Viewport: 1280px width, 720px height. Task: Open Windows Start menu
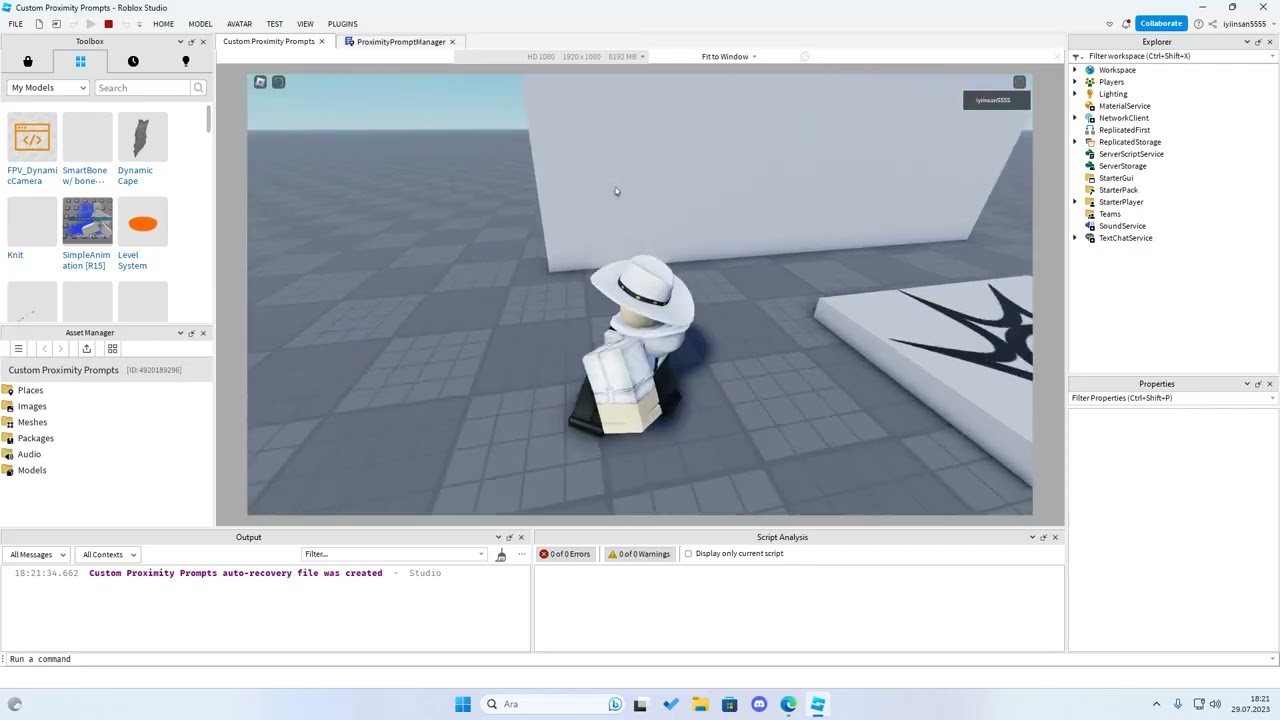click(x=462, y=704)
